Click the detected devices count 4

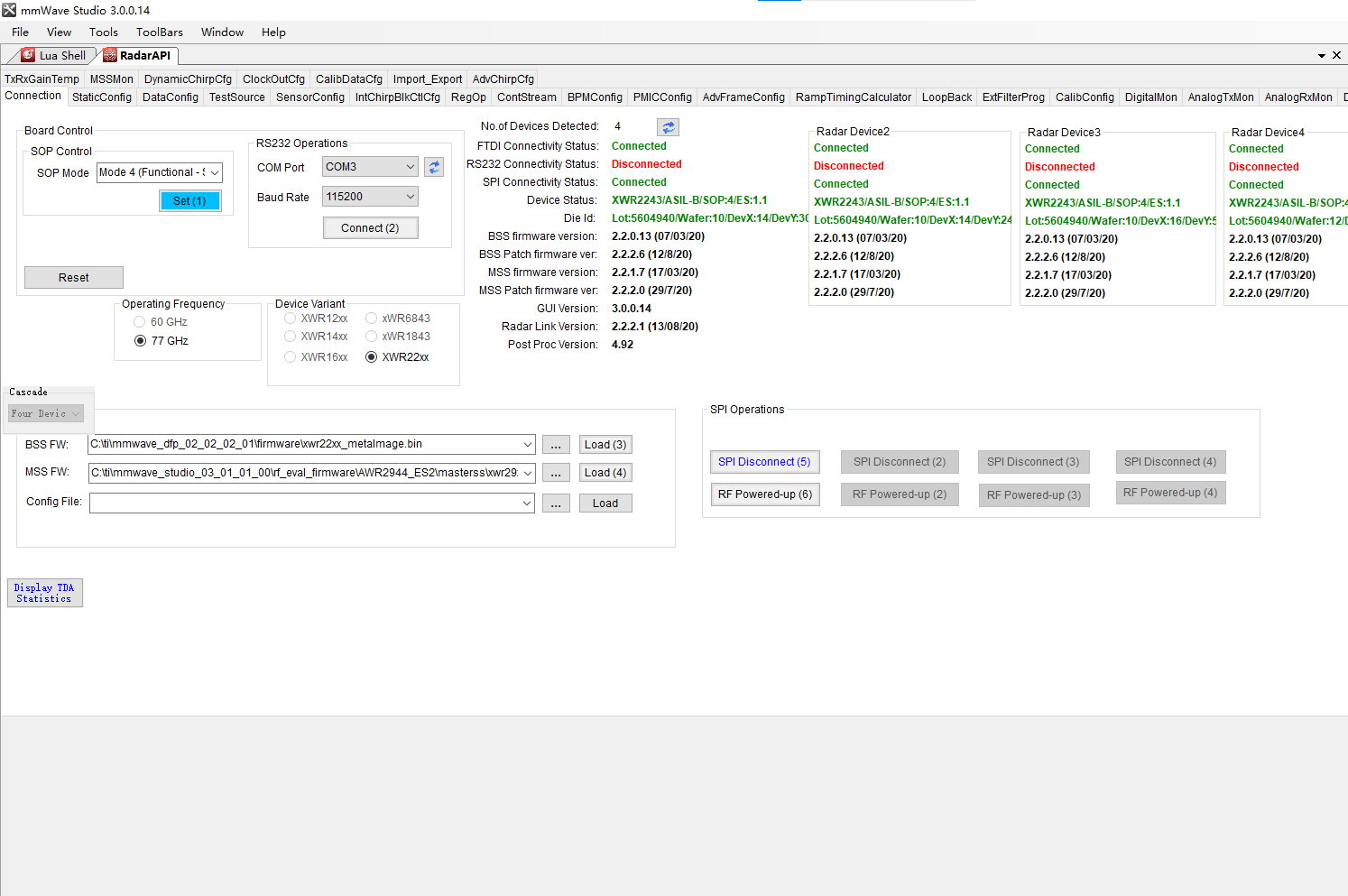pyautogui.click(x=617, y=126)
